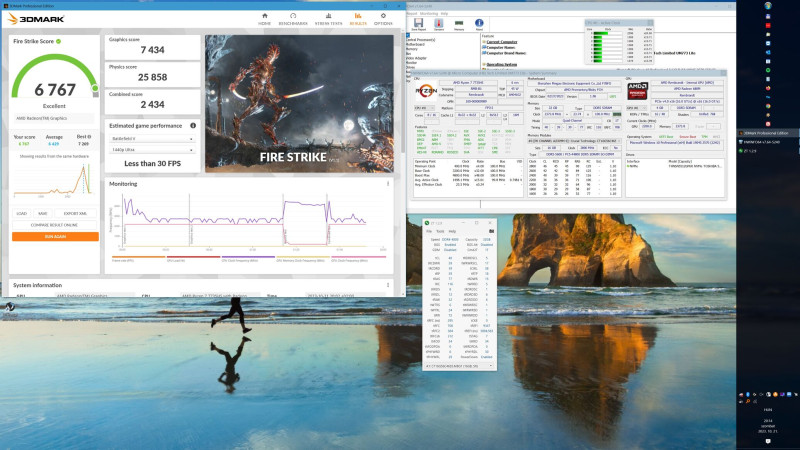Click Current Computer in HWiNFO feature list
800x450 pixels.
point(502,42)
